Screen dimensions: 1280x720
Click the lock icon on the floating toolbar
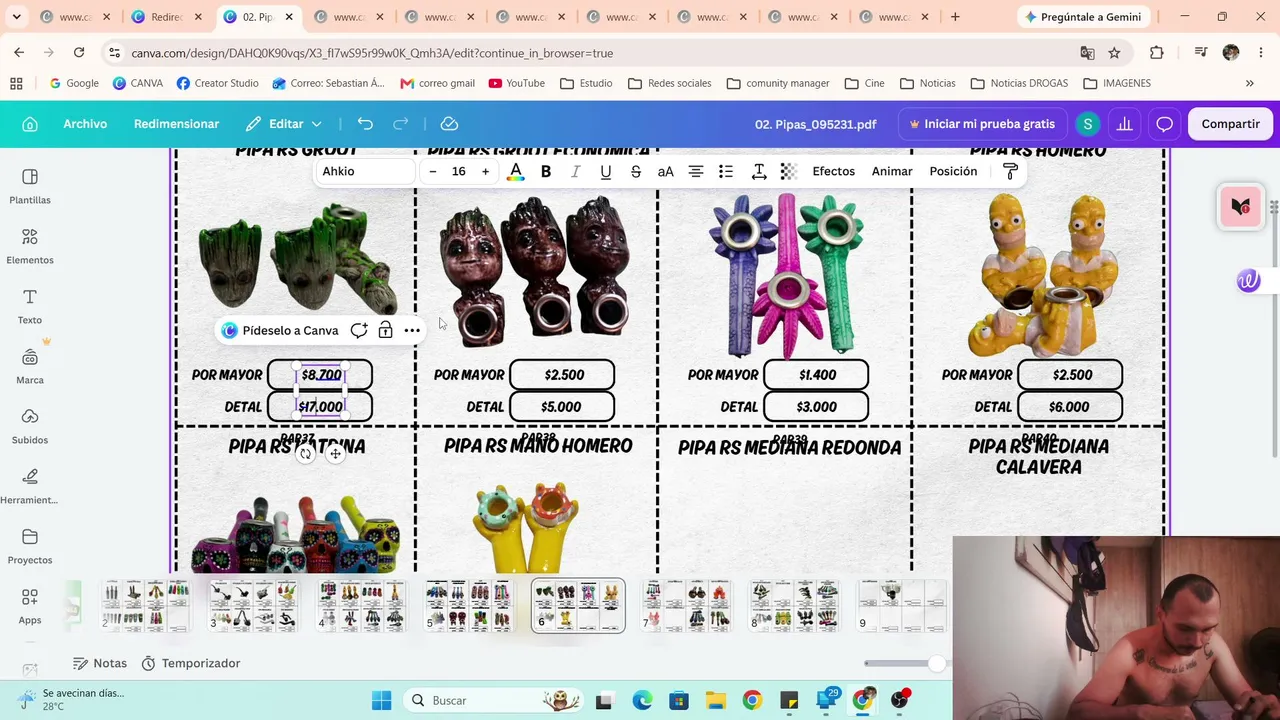[x=385, y=330]
